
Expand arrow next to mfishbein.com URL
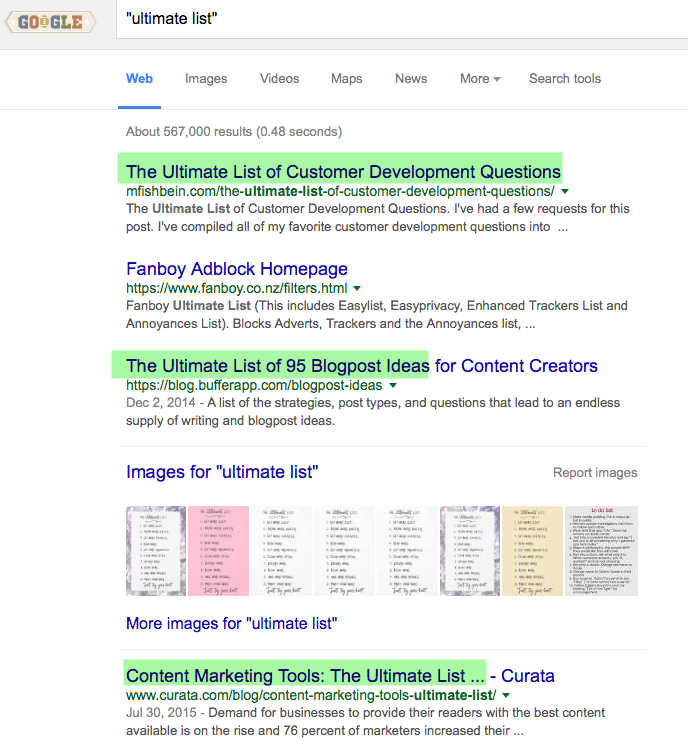tap(565, 190)
